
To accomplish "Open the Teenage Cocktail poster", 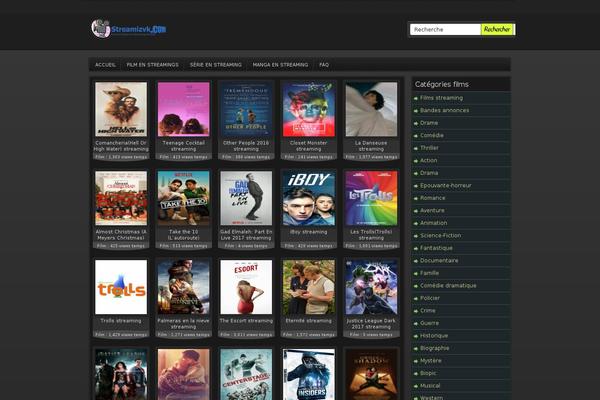I will click(x=184, y=109).
